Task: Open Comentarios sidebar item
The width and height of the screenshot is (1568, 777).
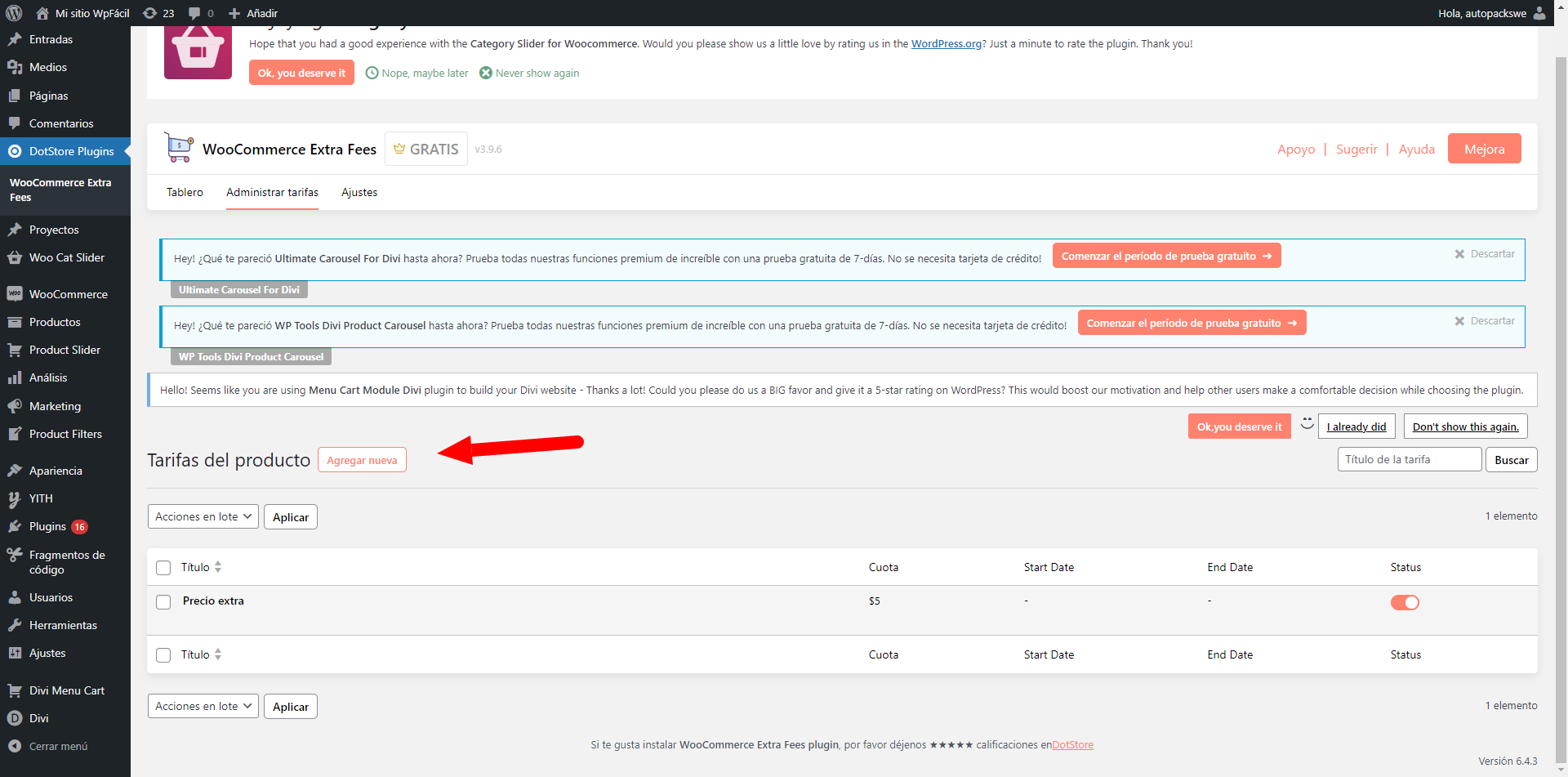Action: 61,123
